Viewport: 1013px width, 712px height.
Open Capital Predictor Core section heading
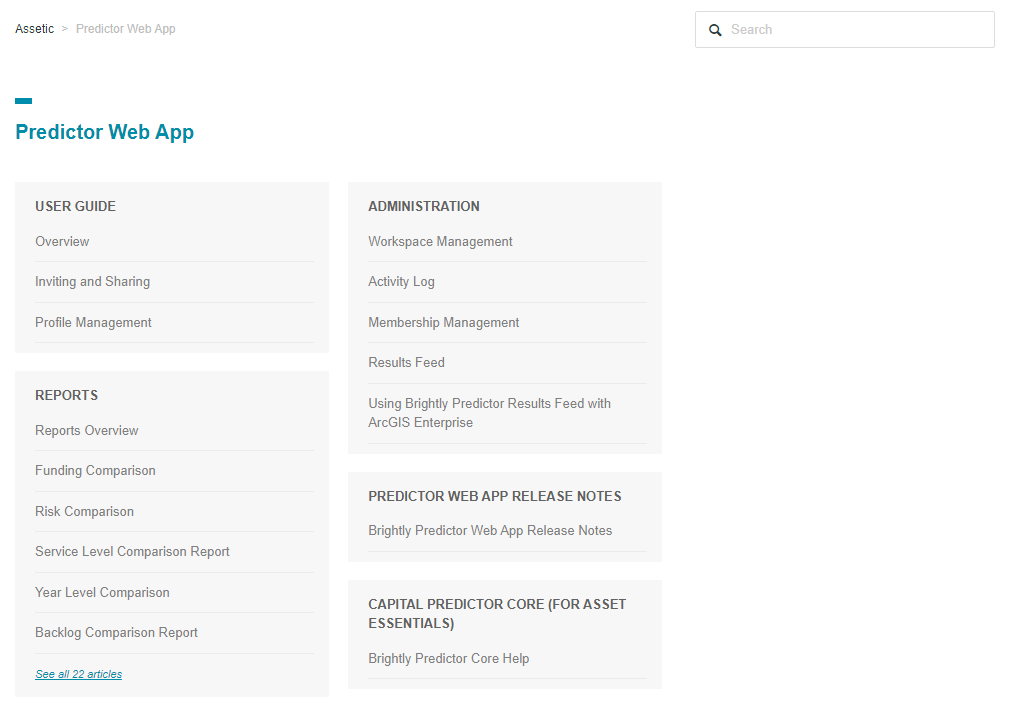(x=497, y=614)
